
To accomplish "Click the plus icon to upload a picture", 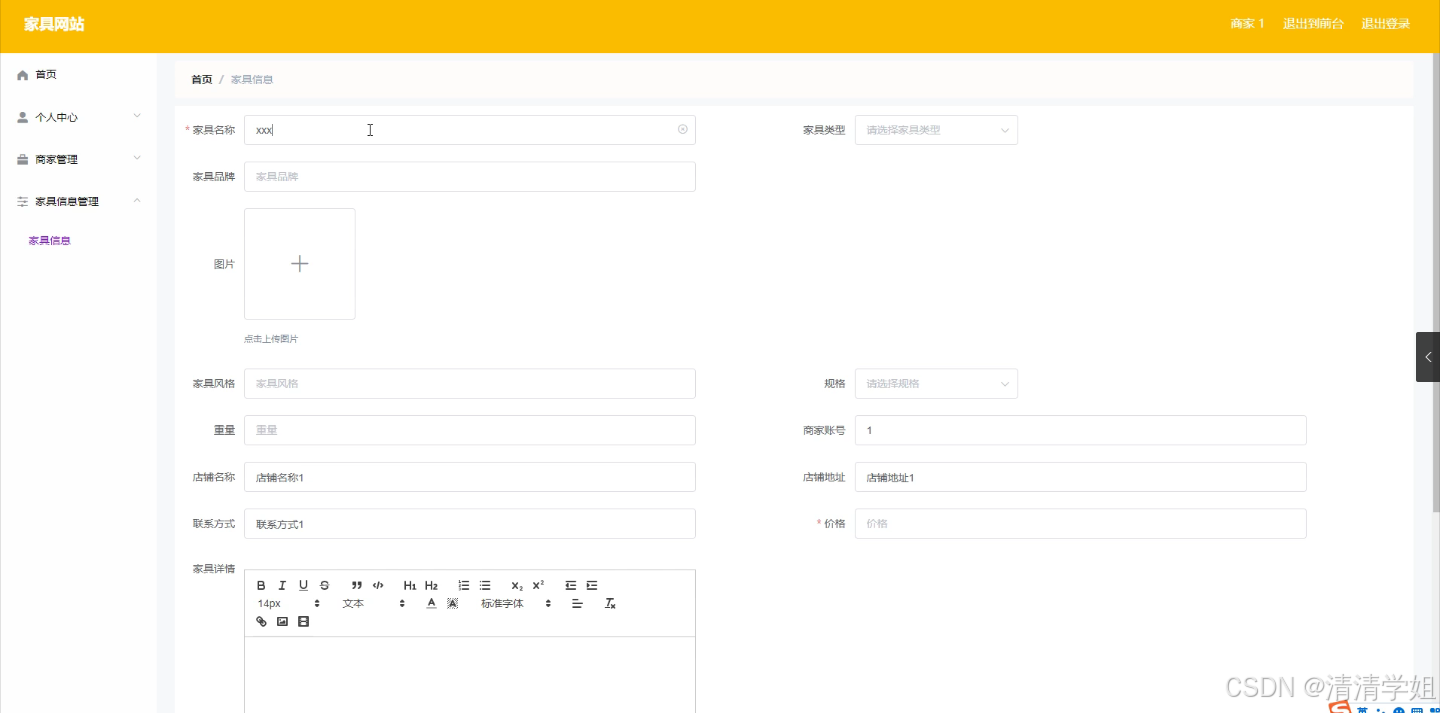I will click(300, 263).
